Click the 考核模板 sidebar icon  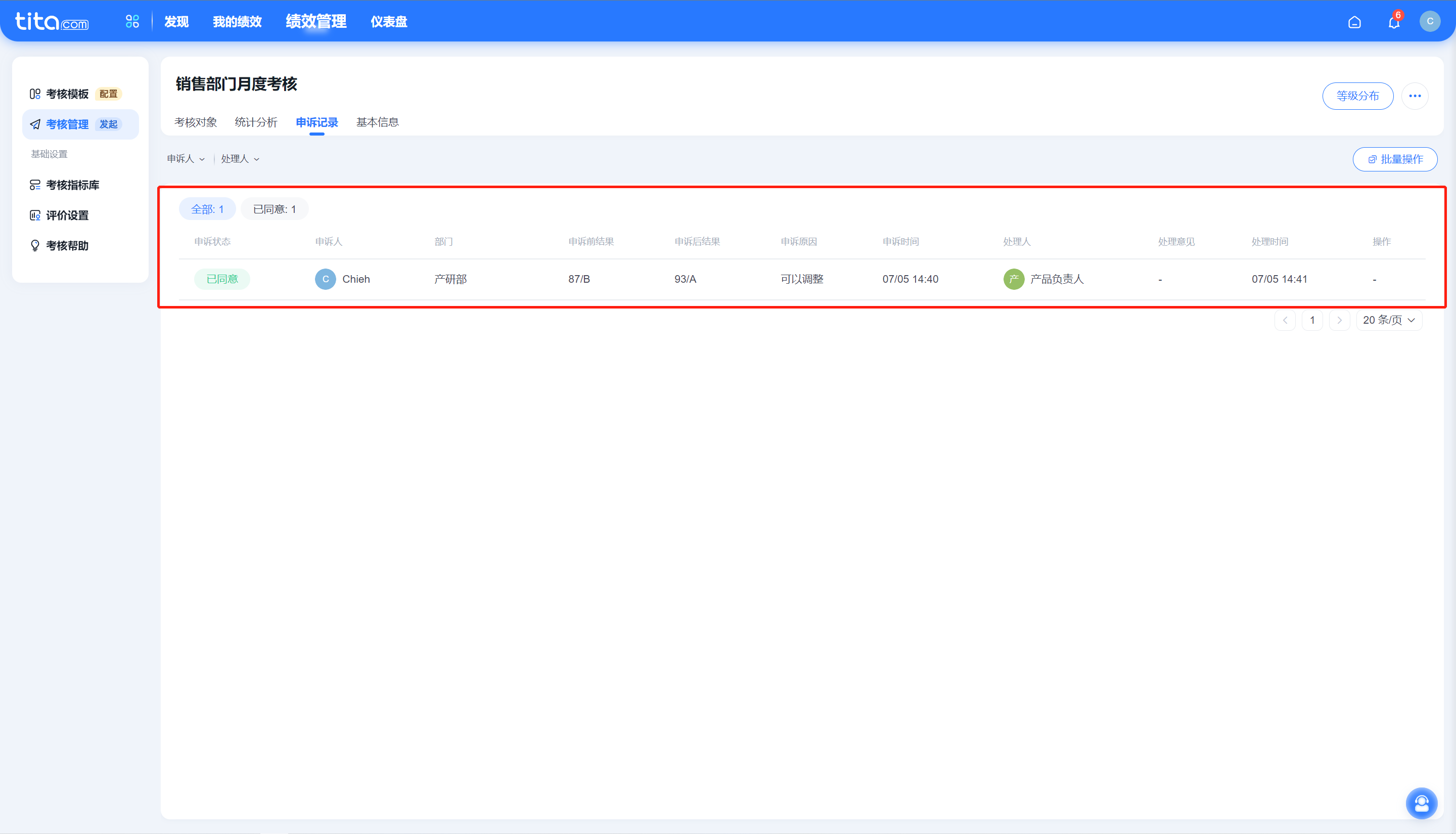coord(35,94)
